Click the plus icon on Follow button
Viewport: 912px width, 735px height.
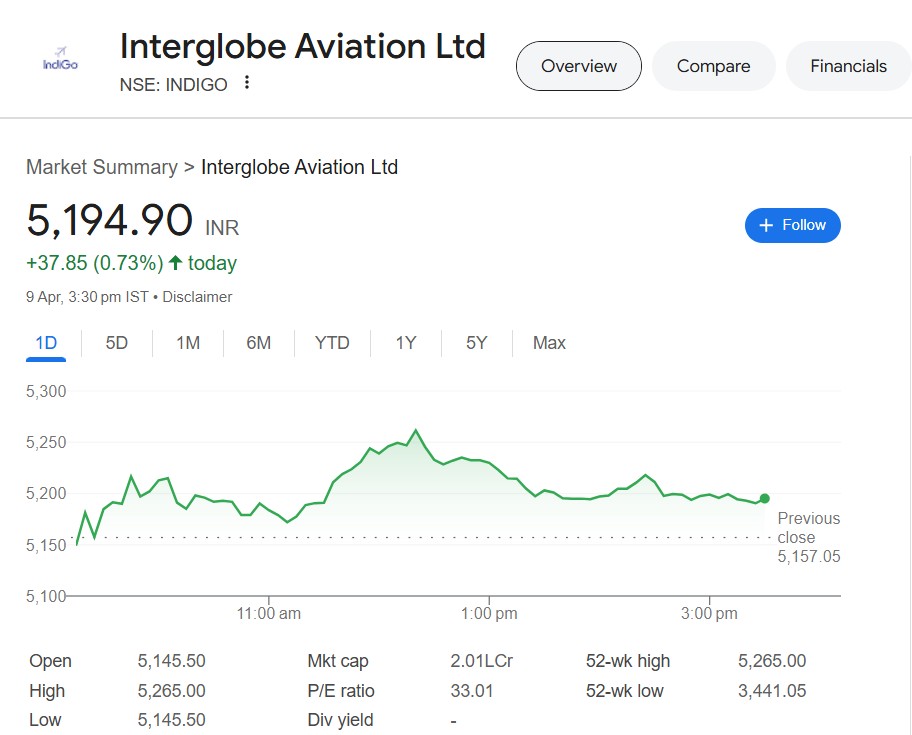(x=767, y=225)
